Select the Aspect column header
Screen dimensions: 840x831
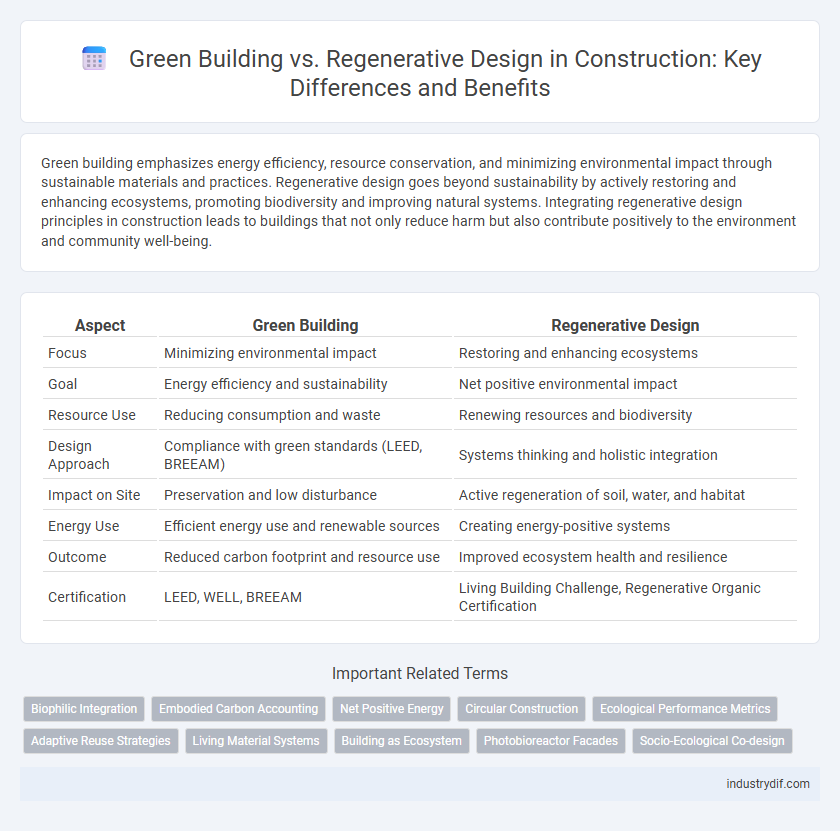pyautogui.click(x=99, y=325)
